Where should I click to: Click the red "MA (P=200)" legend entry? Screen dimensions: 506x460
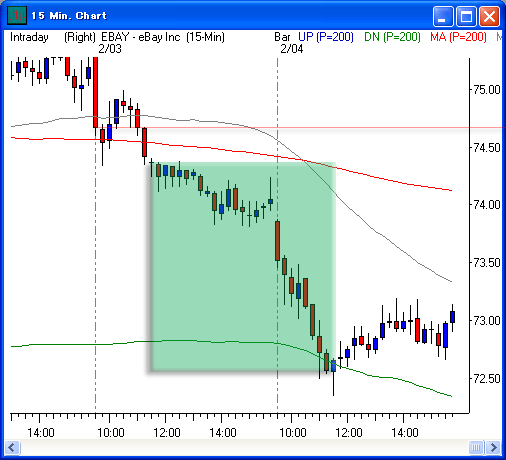[x=458, y=37]
